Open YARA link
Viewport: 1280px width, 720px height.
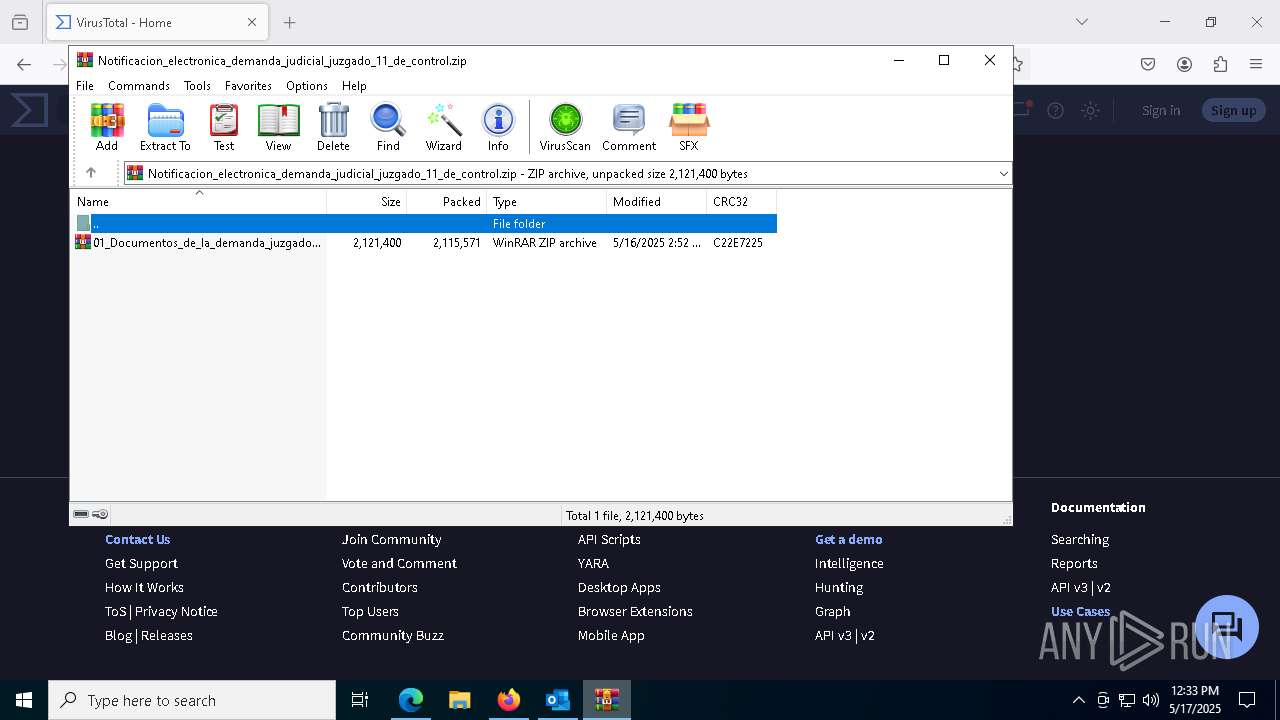pyautogui.click(x=593, y=563)
